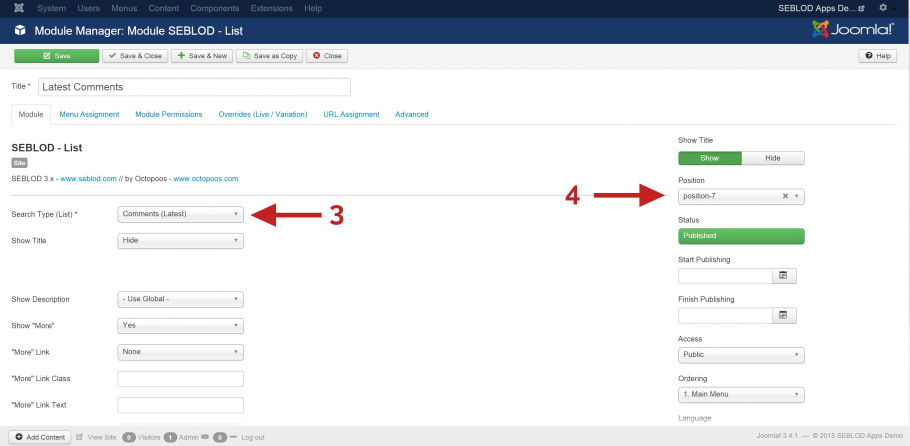Click the module cube icon in header
The image size is (910, 446).
coord(20,30)
